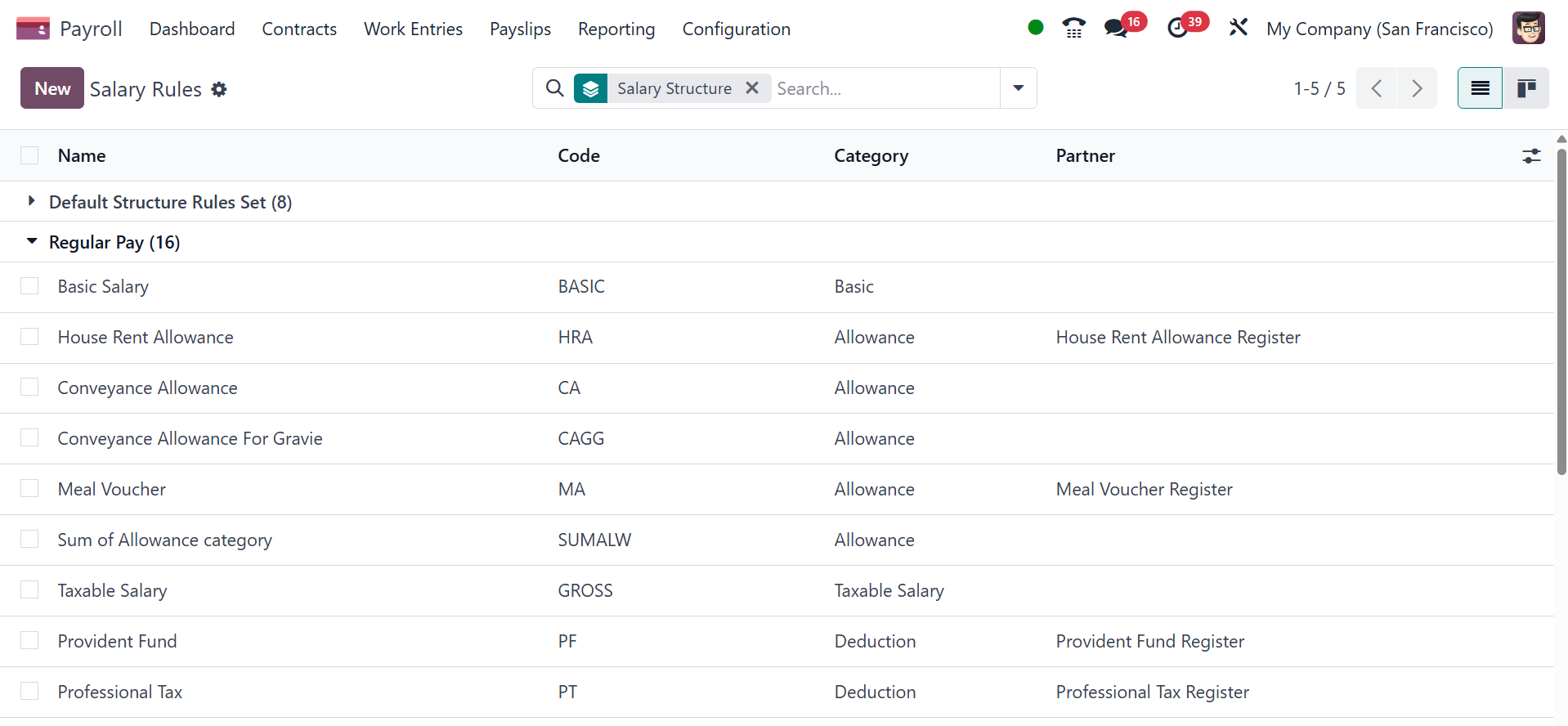This screenshot has height=726, width=1568.
Task: Open the search options dropdown arrow
Action: pos(1018,88)
